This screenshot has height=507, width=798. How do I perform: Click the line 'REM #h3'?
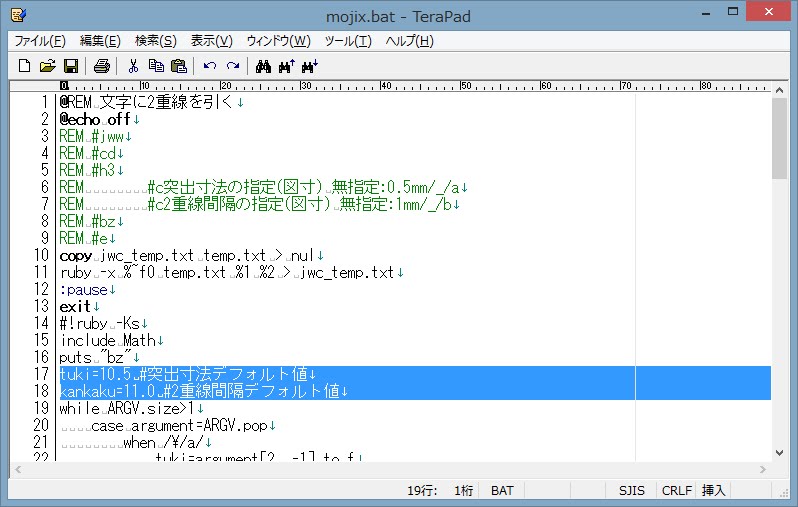click(91, 170)
